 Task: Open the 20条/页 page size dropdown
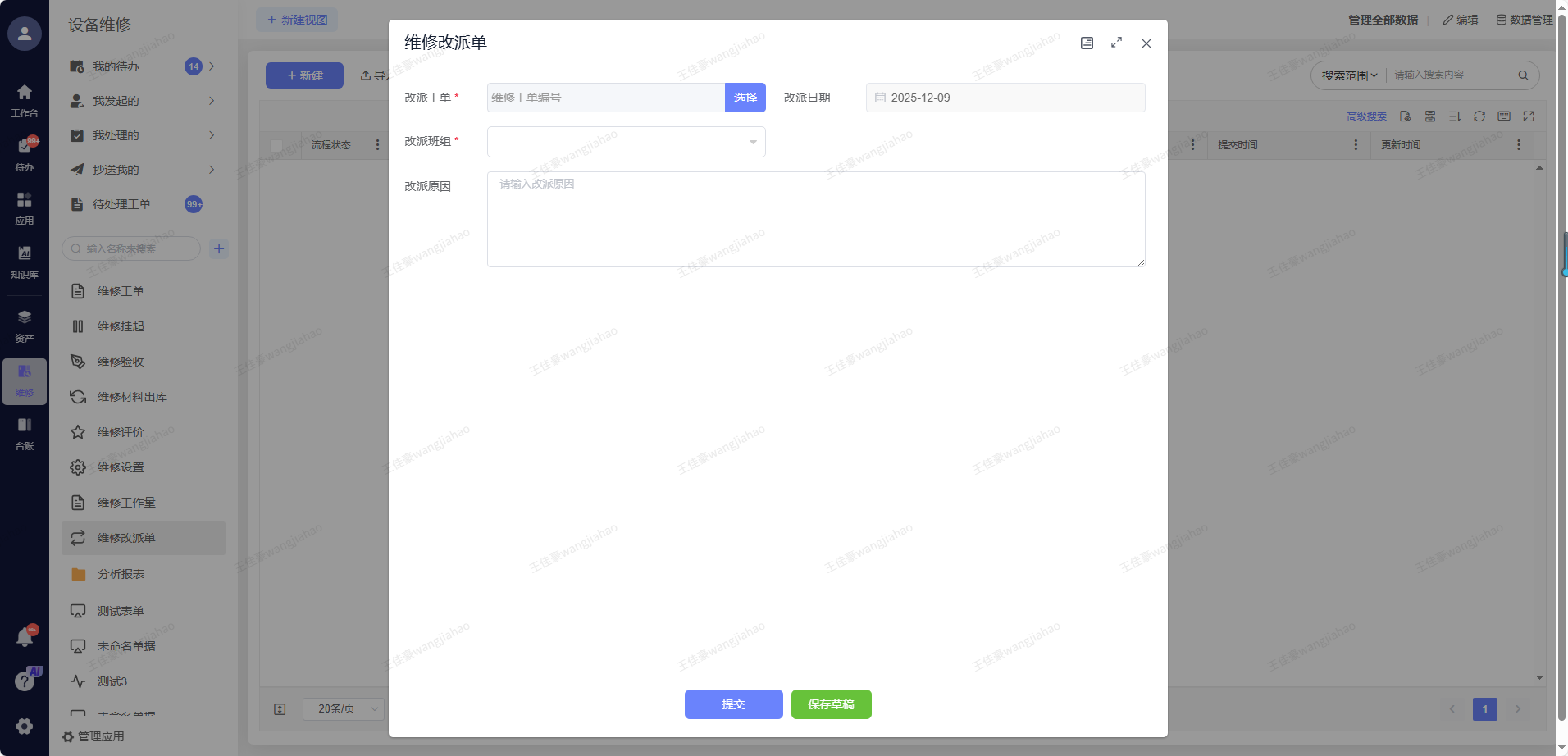click(x=343, y=708)
